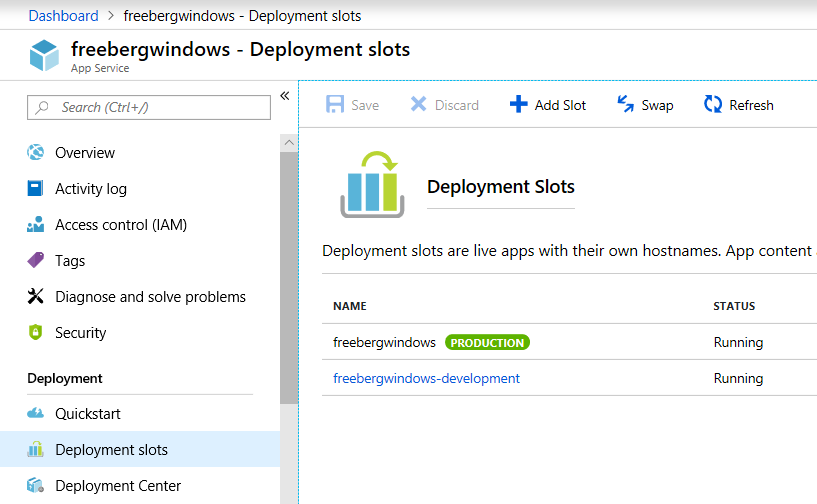Click the NAME column header
This screenshot has width=817, height=504.
350,306
